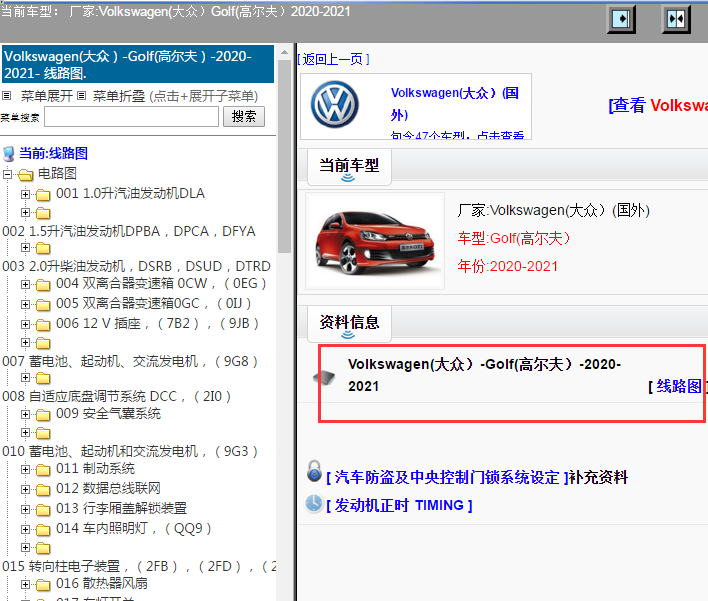Click folder icon of 011 制动系统
This screenshot has width=708, height=601.
pos(43,470)
